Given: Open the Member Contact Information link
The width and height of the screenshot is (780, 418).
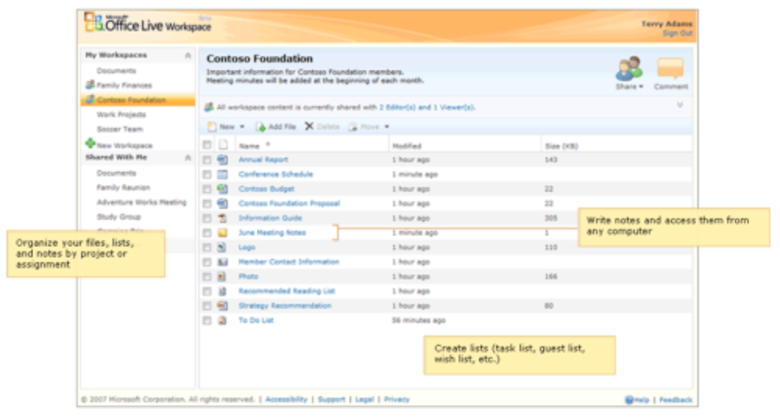Looking at the screenshot, I should pyautogui.click(x=289, y=262).
